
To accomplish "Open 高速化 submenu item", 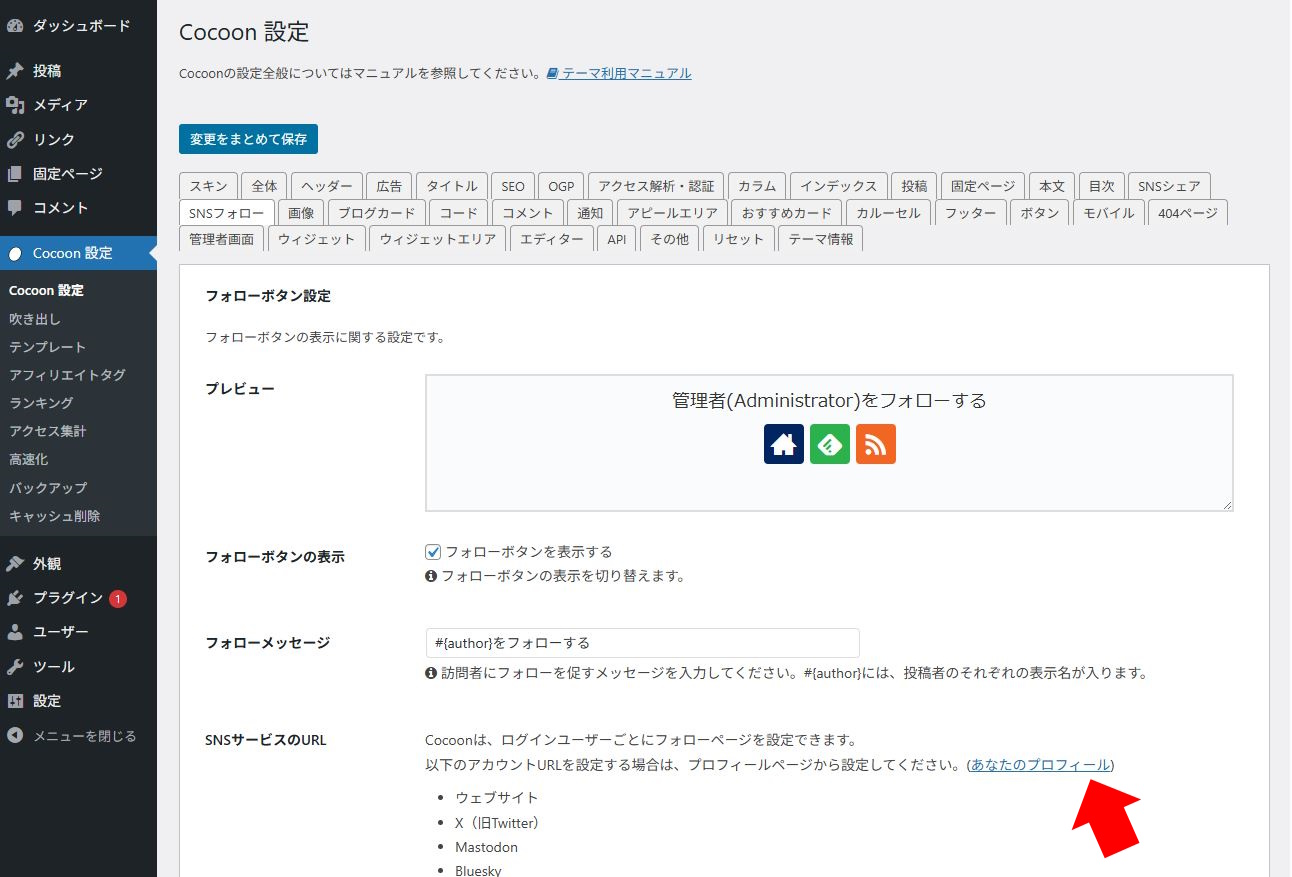I will (x=28, y=459).
